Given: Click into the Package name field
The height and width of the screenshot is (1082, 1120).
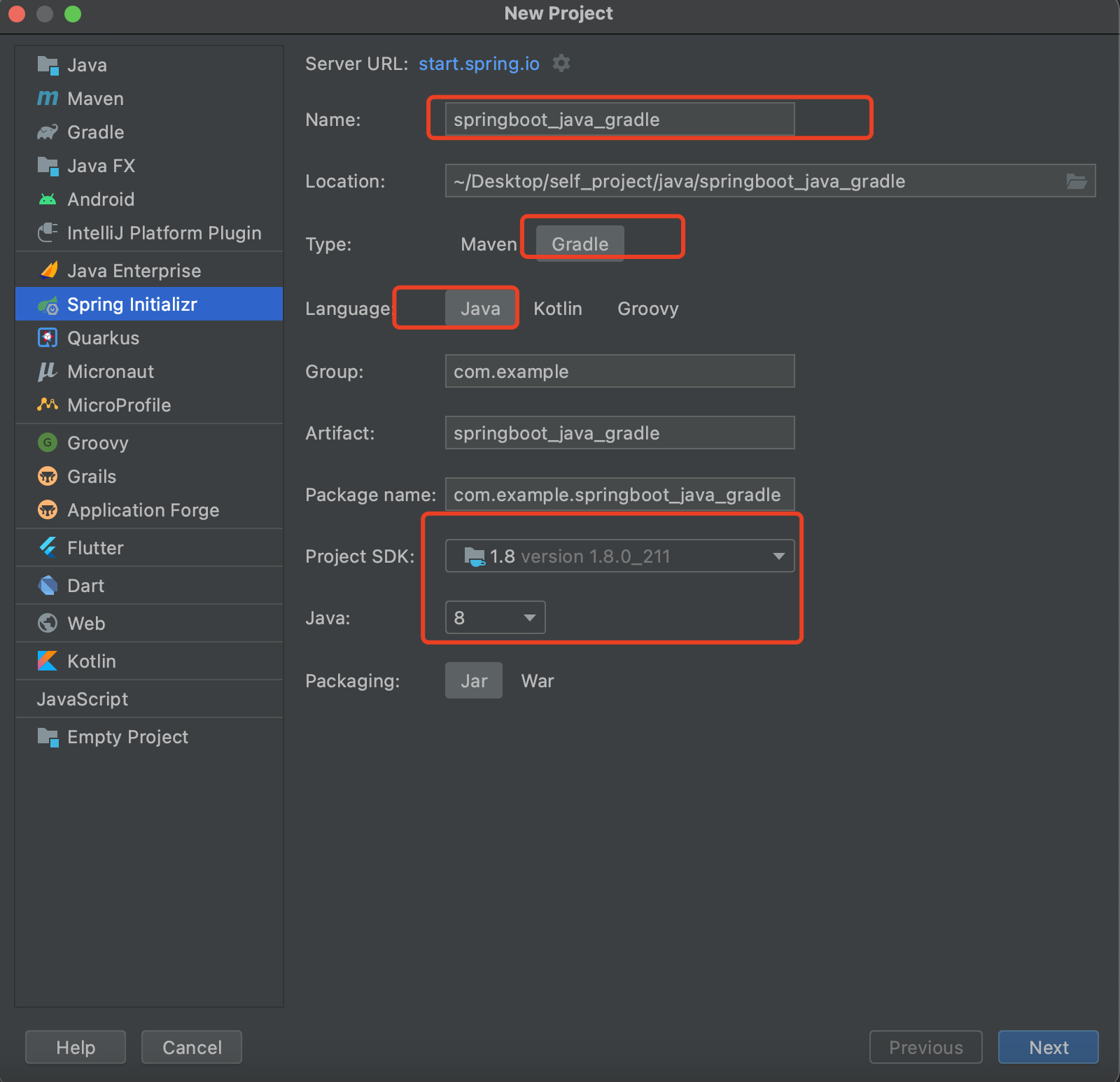Looking at the screenshot, I should [x=620, y=494].
